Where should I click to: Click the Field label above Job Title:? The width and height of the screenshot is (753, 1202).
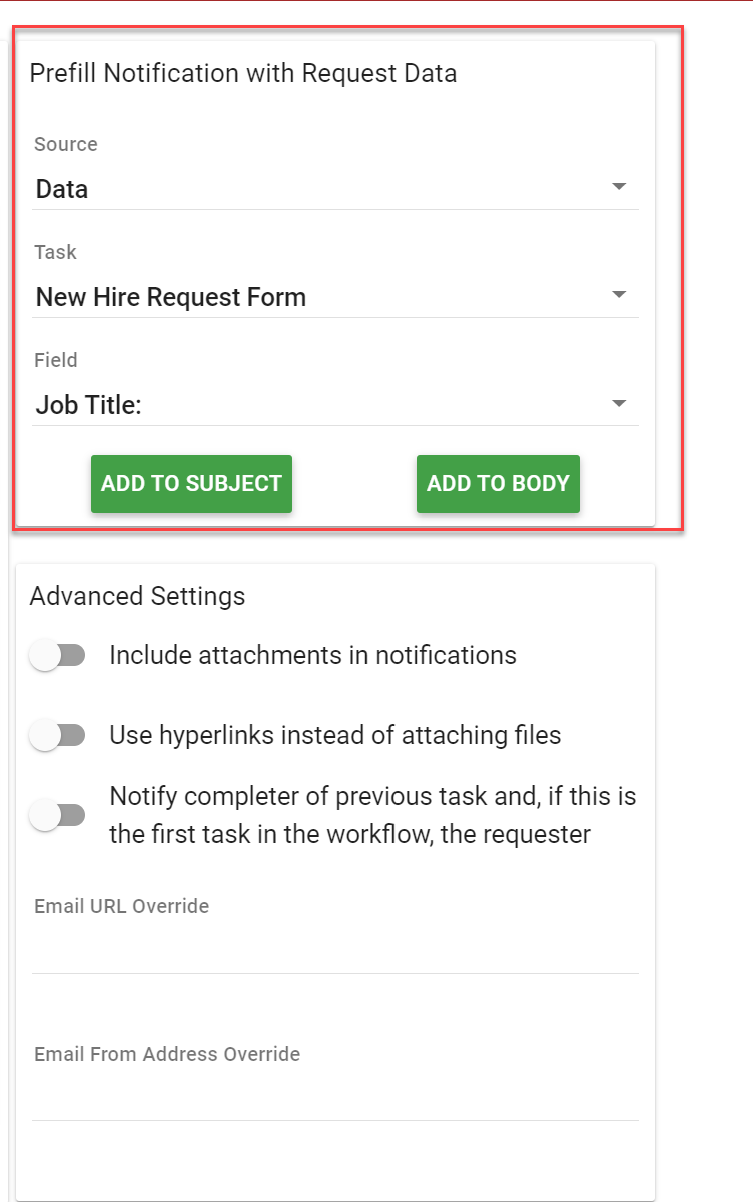[56, 360]
